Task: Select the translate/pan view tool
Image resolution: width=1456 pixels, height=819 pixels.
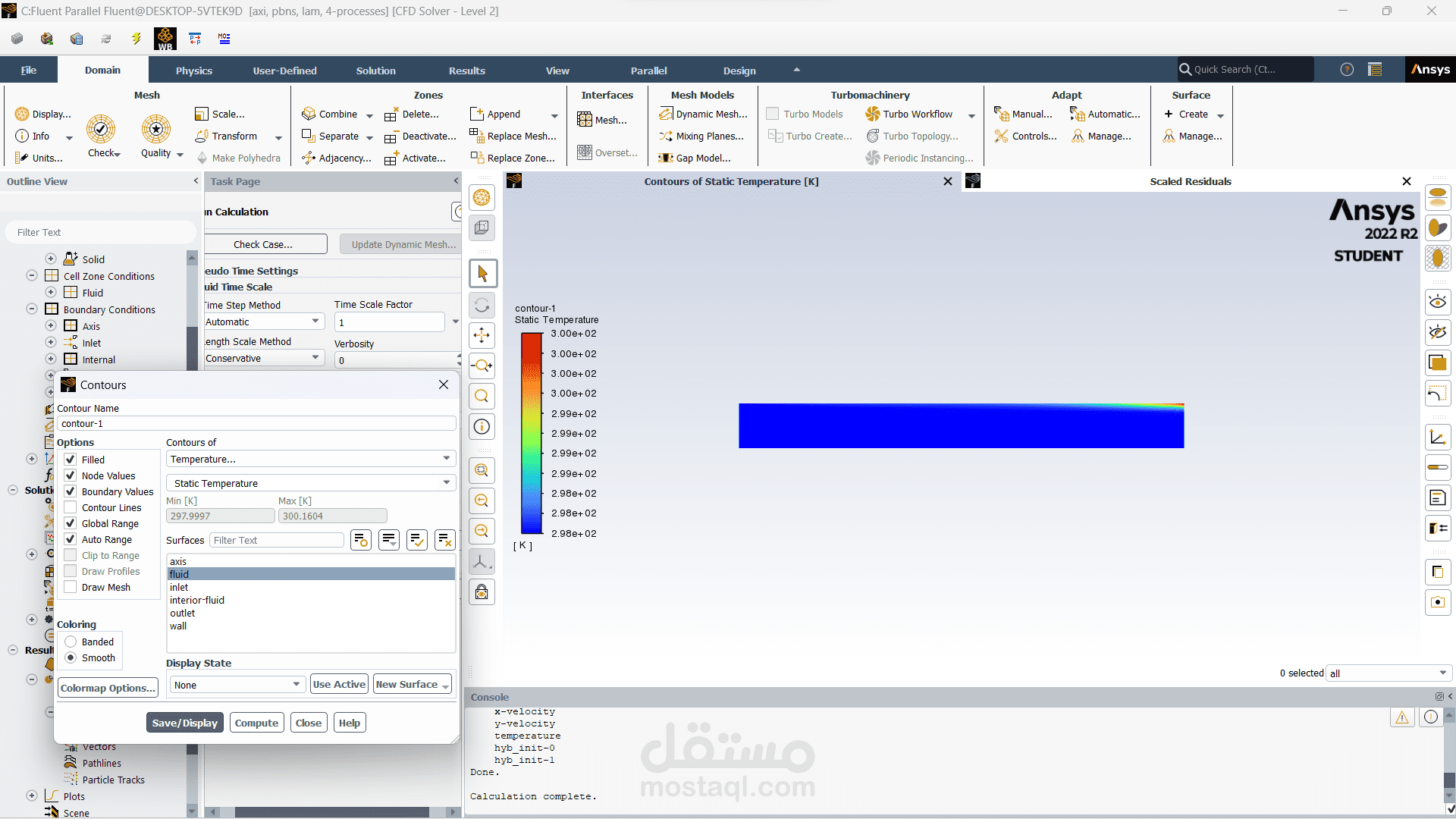Action: tap(482, 336)
